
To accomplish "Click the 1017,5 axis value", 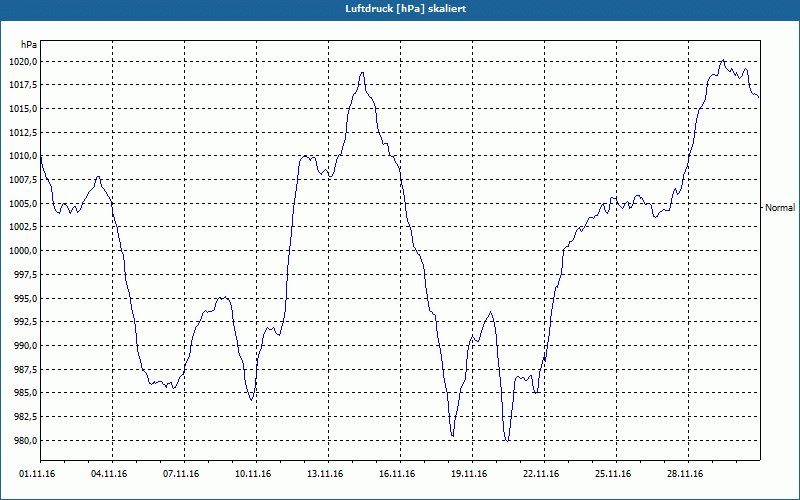I will pyautogui.click(x=22, y=85).
